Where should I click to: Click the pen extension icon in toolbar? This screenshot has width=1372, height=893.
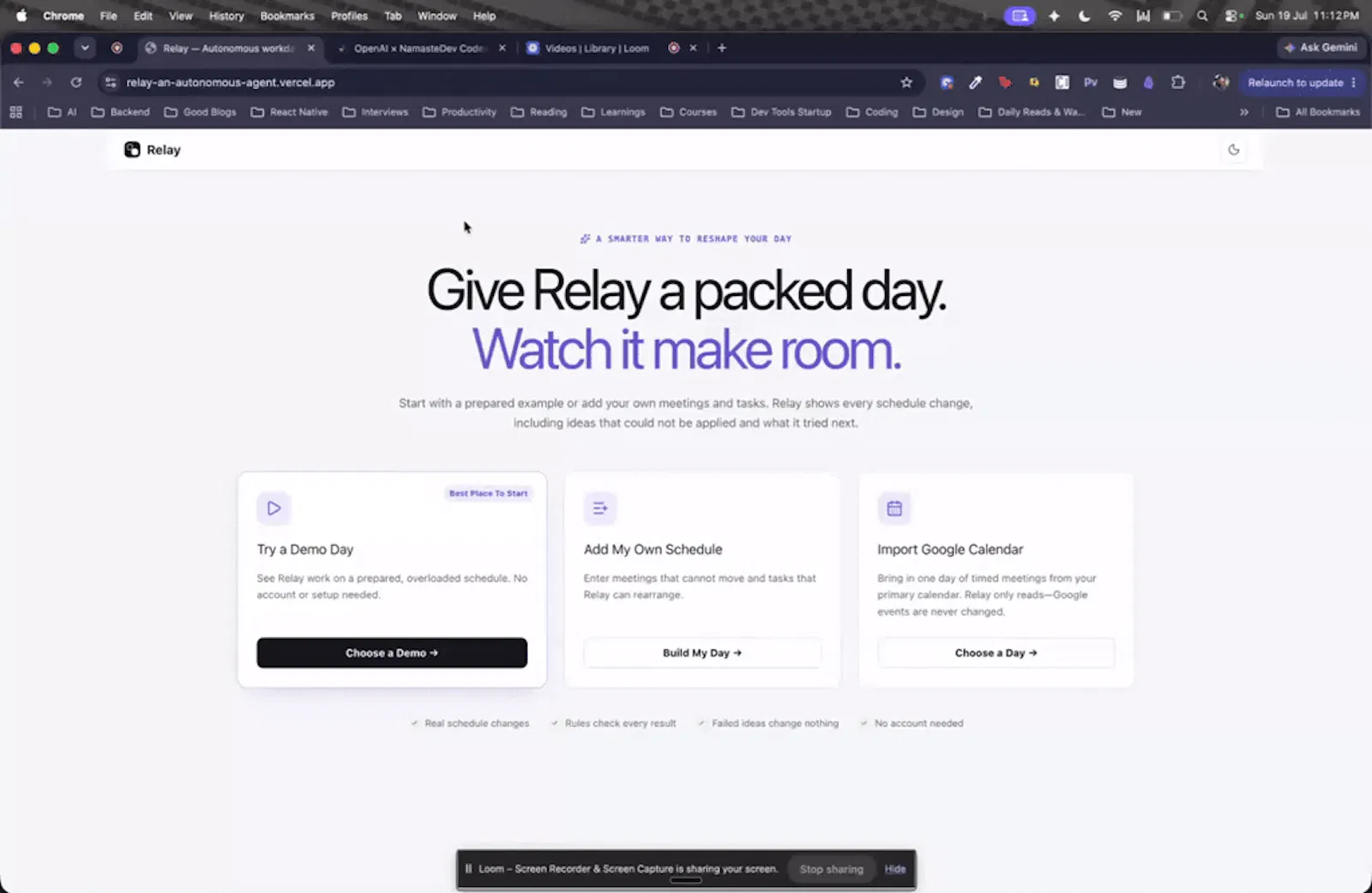click(975, 82)
